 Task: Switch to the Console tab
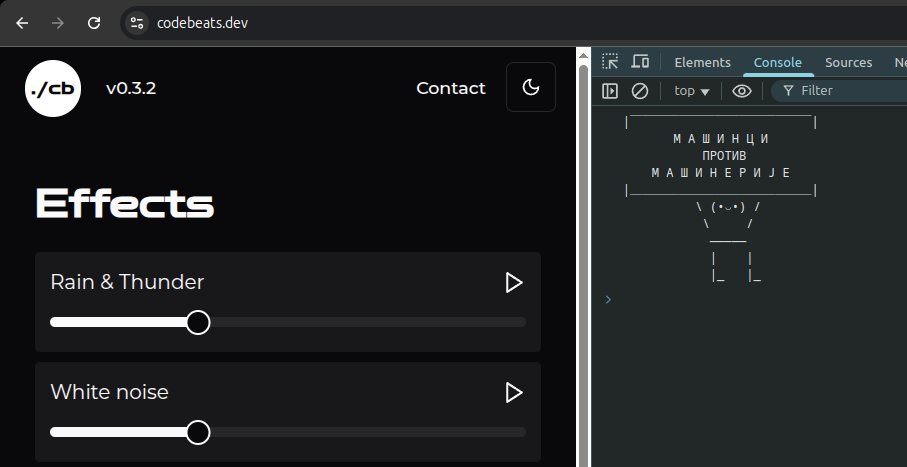click(x=777, y=62)
